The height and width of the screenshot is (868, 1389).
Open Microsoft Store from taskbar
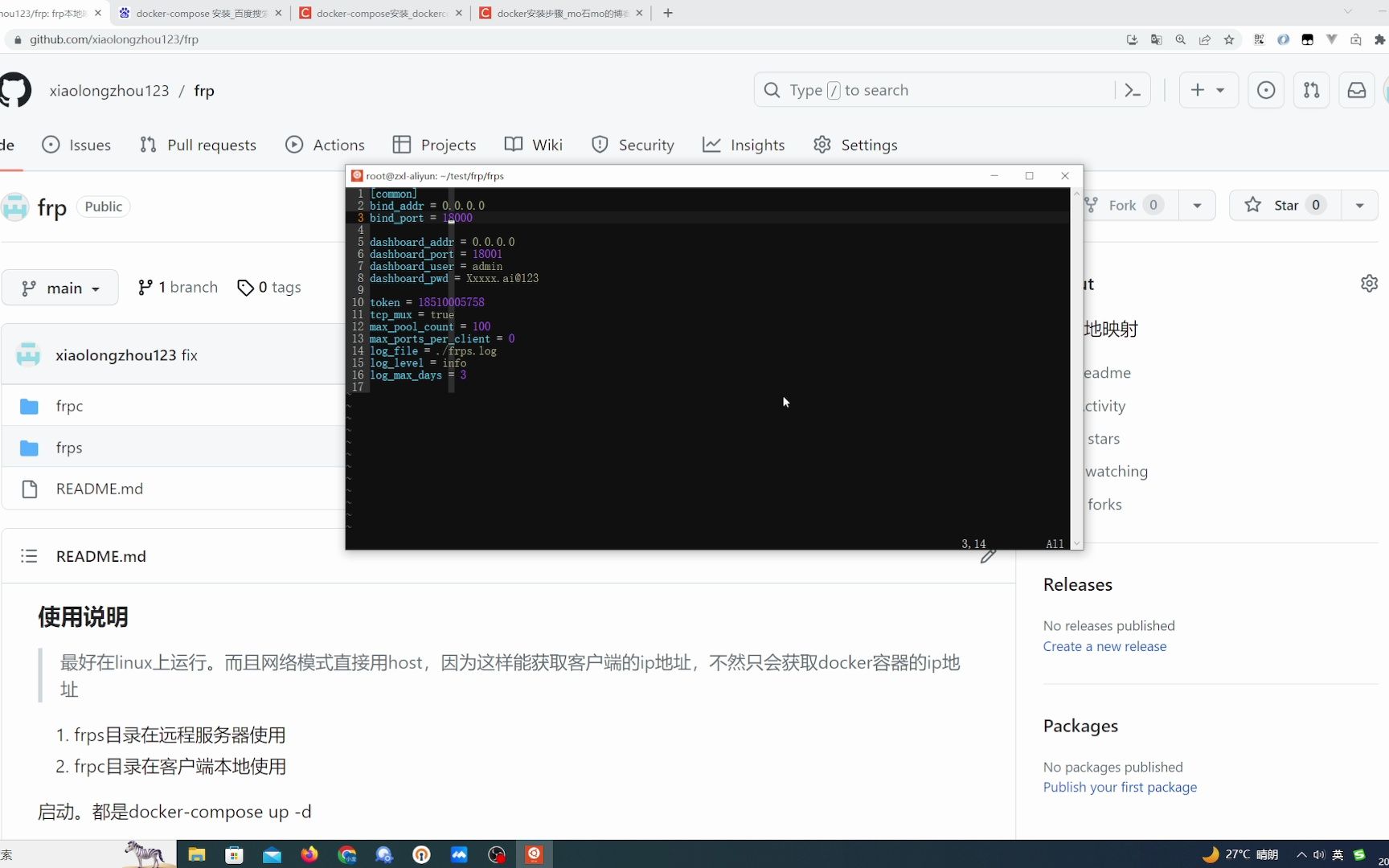(234, 854)
